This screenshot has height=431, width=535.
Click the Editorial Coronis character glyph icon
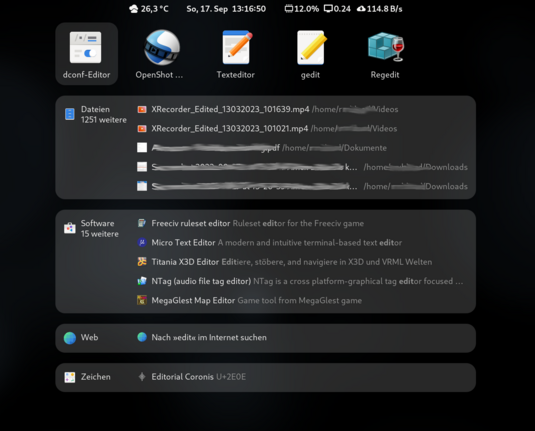click(142, 377)
